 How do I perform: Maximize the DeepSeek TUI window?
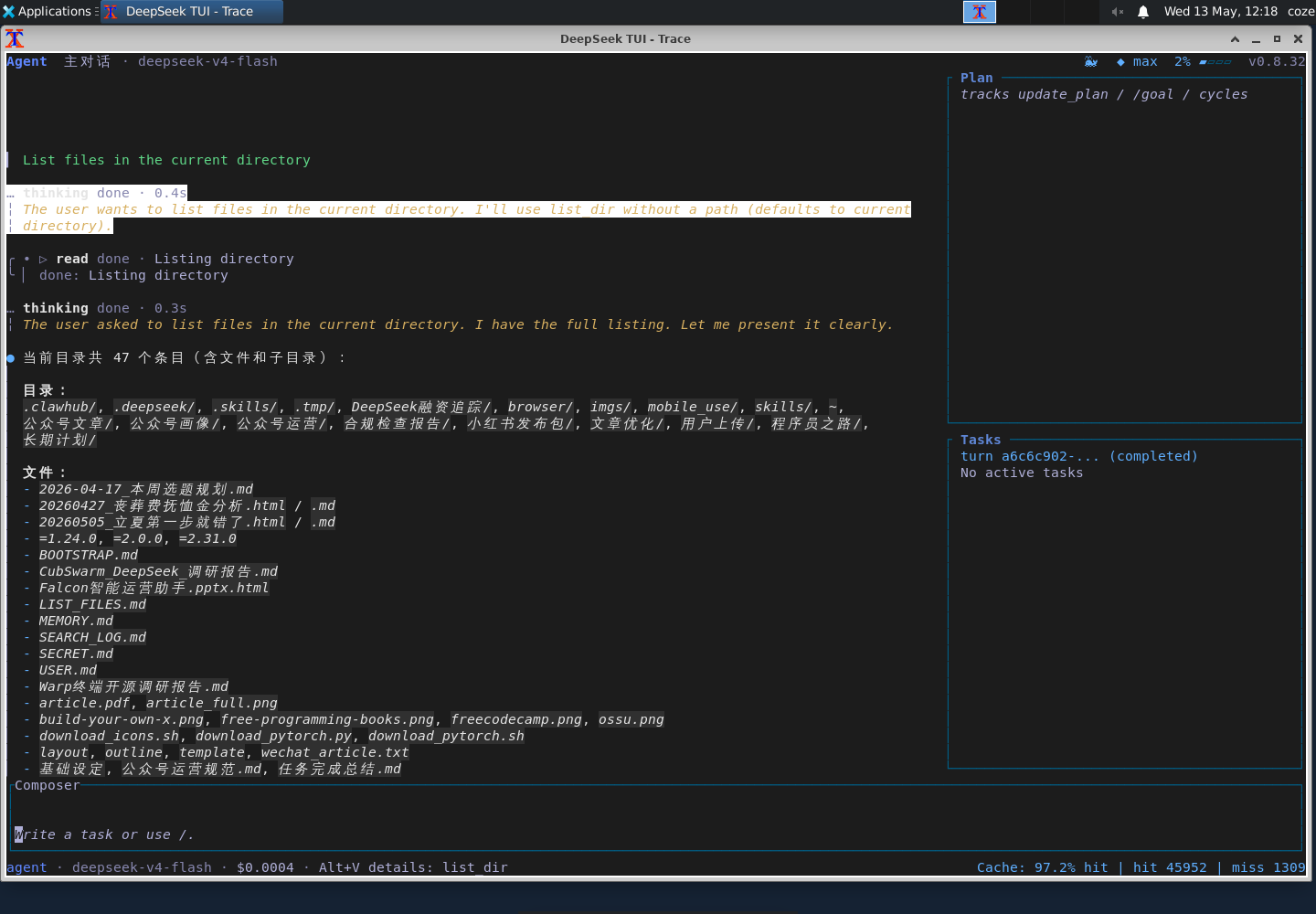pyautogui.click(x=1277, y=38)
